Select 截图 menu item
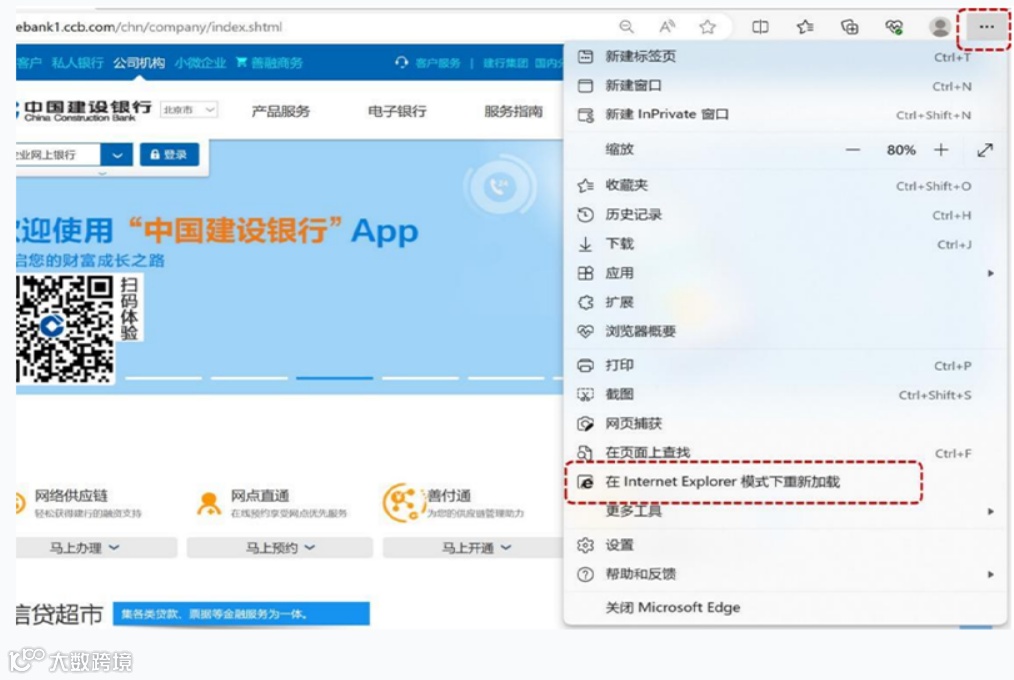The width and height of the screenshot is (1014, 680). click(784, 395)
